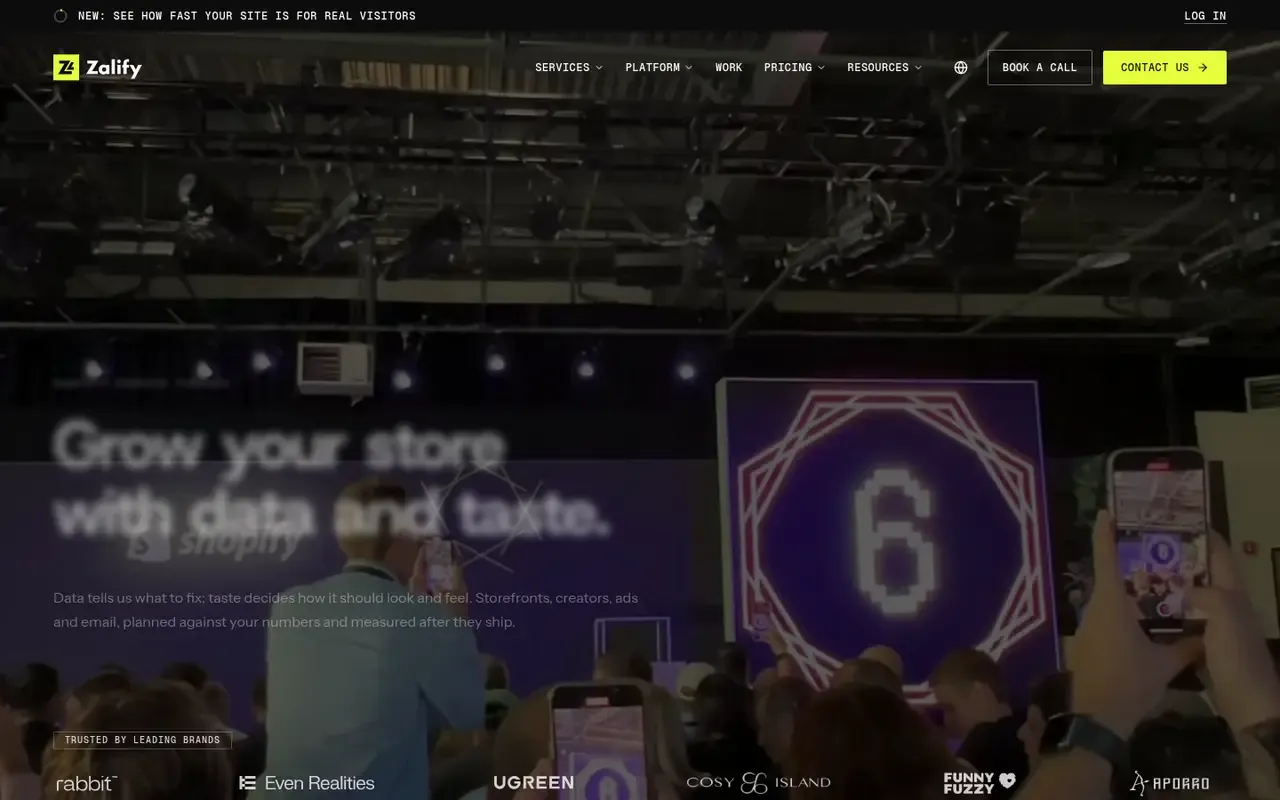Viewport: 1280px width, 800px height.
Task: Click the Log In link
Action: tap(1205, 16)
